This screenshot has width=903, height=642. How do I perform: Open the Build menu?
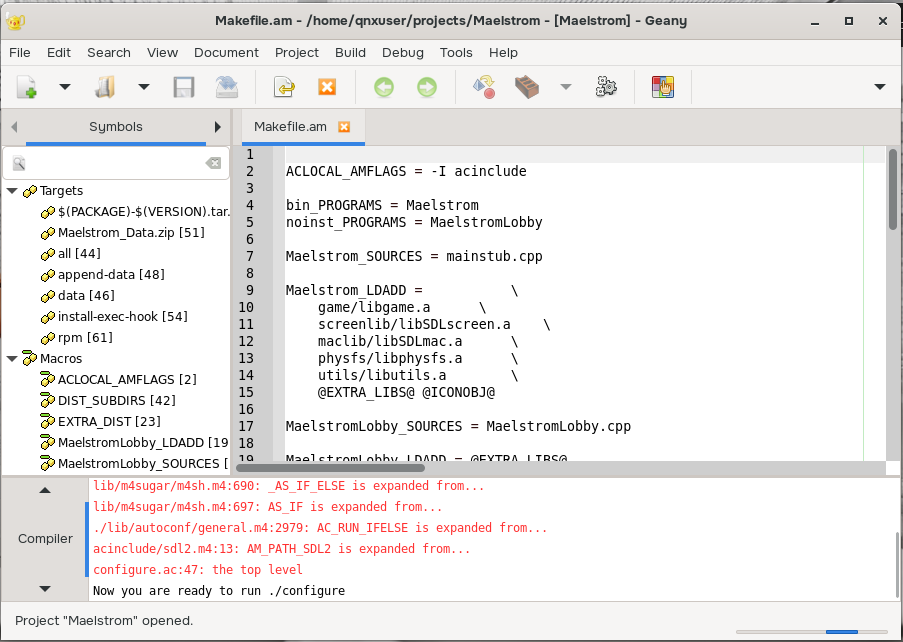350,52
